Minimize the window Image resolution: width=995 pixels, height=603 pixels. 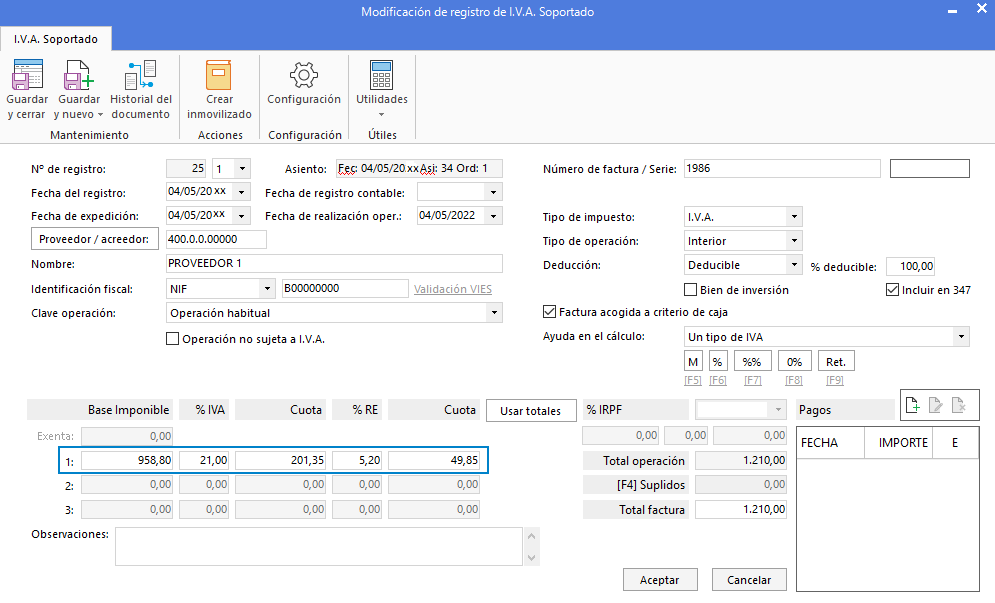click(x=952, y=11)
